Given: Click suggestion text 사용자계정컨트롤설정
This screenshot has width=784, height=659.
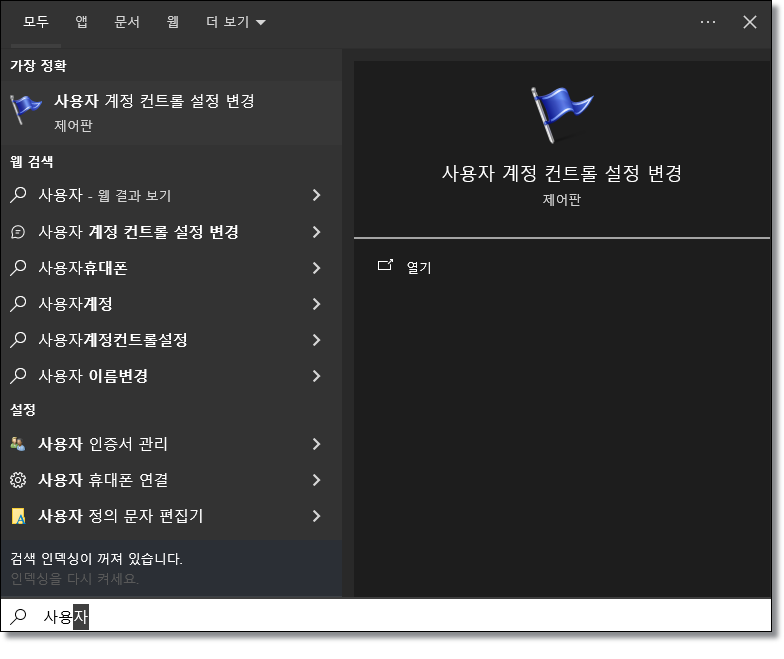Looking at the screenshot, I should [113, 340].
